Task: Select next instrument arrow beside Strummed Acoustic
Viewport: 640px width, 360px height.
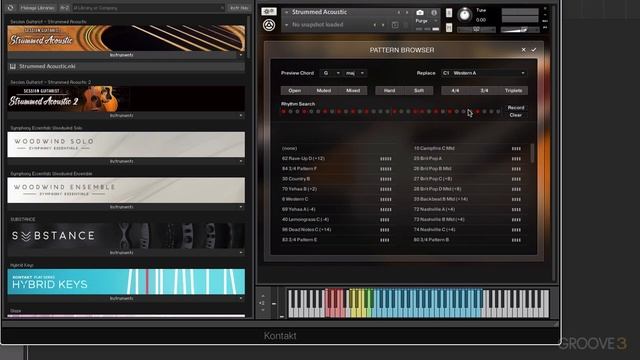Action: 407,13
